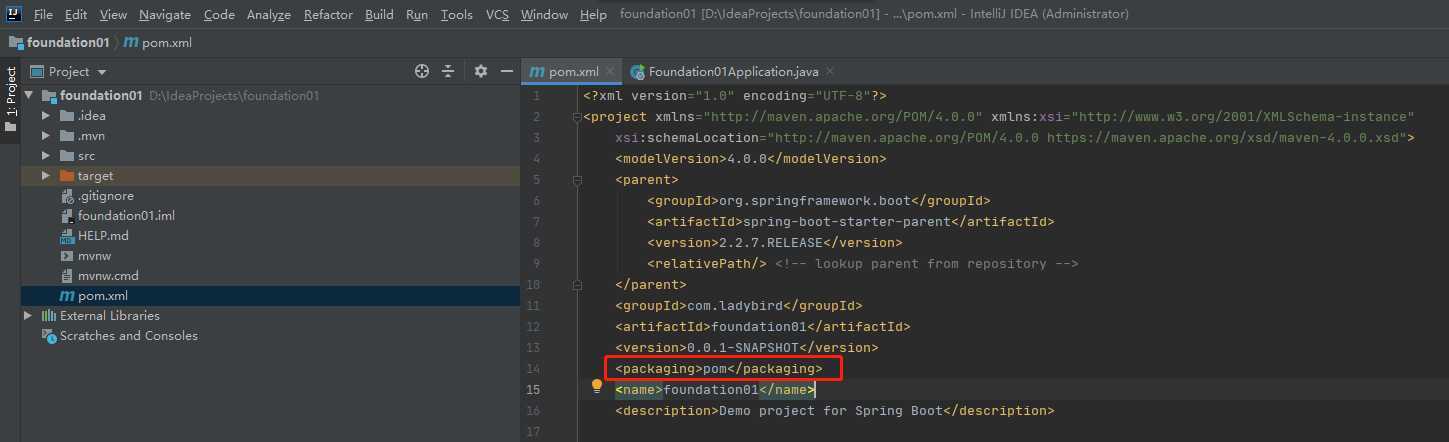Image resolution: width=1449 pixels, height=442 pixels.
Task: Click the Maven icon on pom.xml breadcrumb
Action: (x=131, y=43)
